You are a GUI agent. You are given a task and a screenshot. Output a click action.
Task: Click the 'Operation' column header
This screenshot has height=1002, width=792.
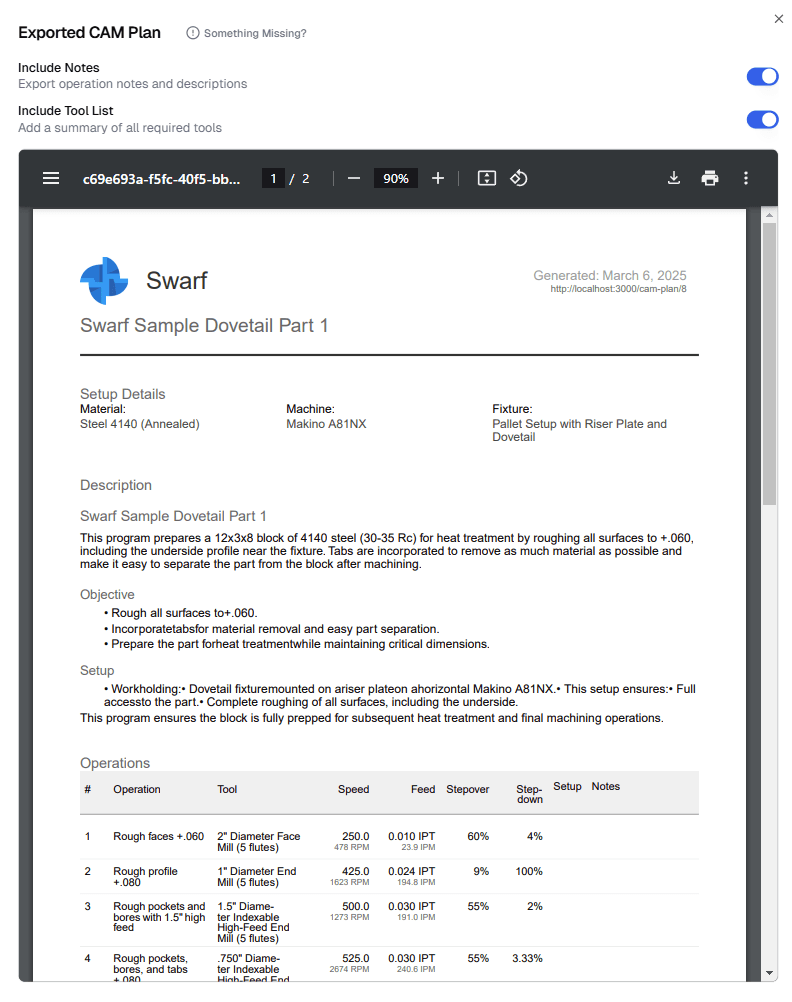click(137, 789)
